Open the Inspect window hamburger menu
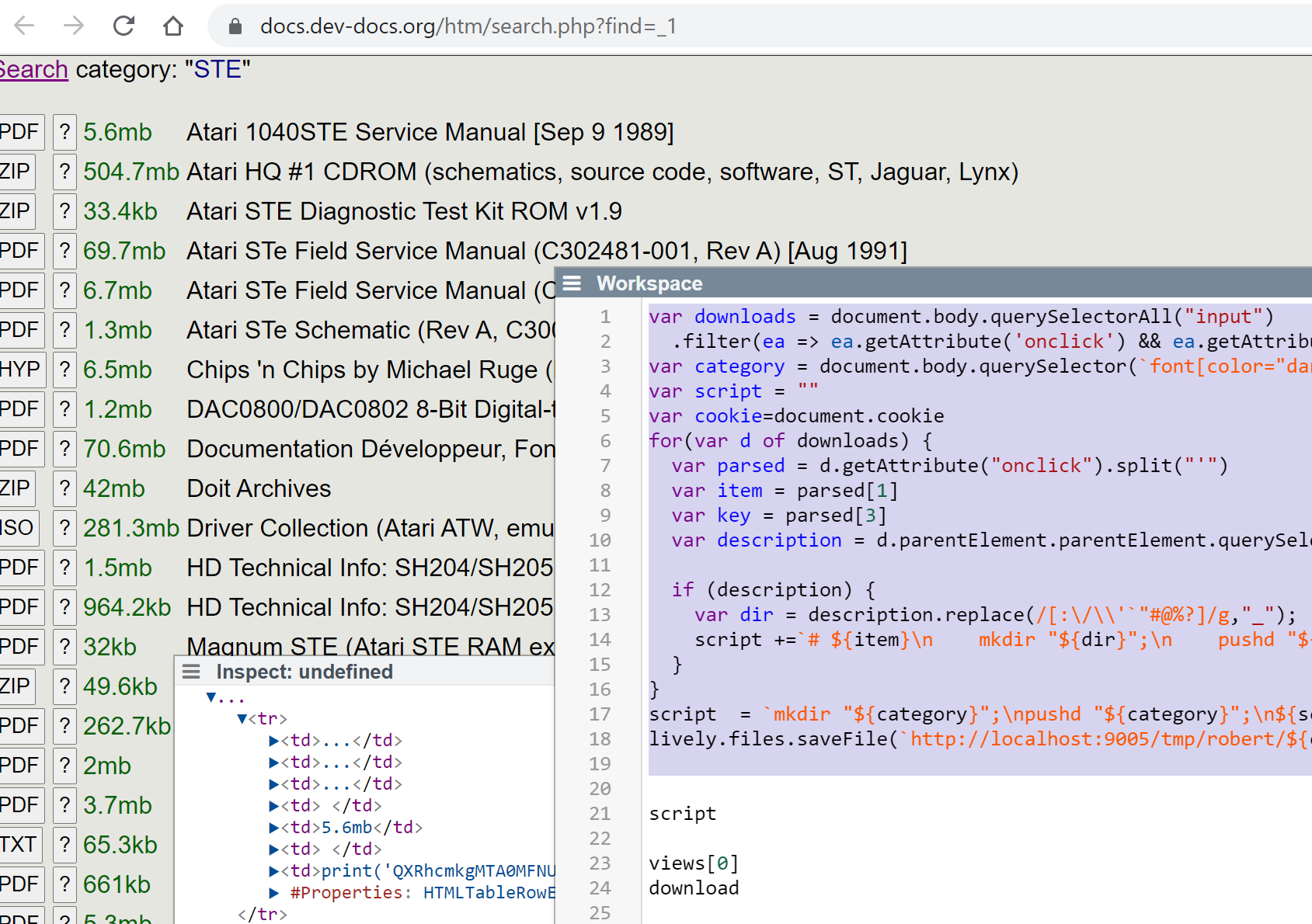Screen dimensions: 1312x924 point(191,672)
